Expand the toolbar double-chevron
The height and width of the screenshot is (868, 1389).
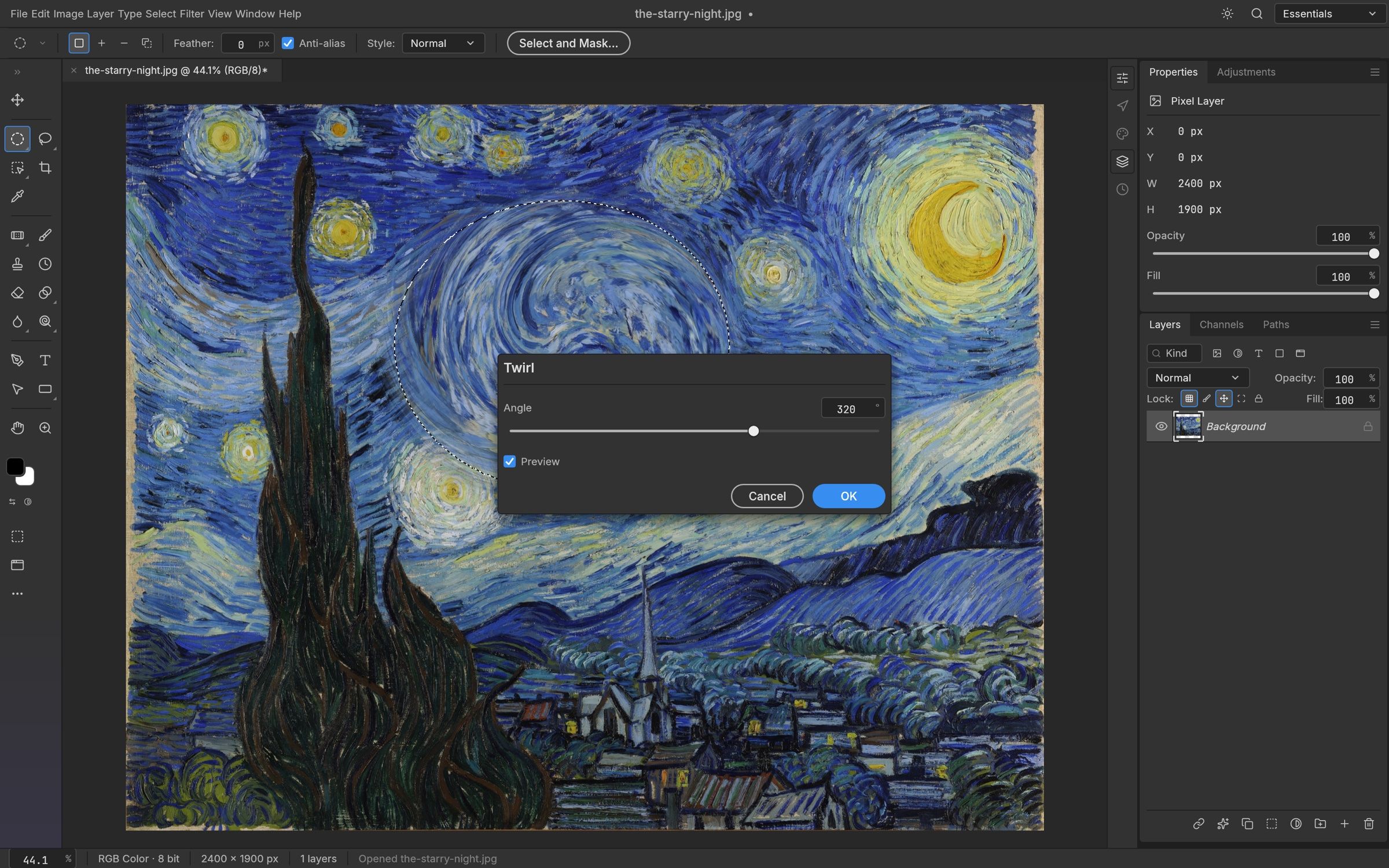(17, 72)
